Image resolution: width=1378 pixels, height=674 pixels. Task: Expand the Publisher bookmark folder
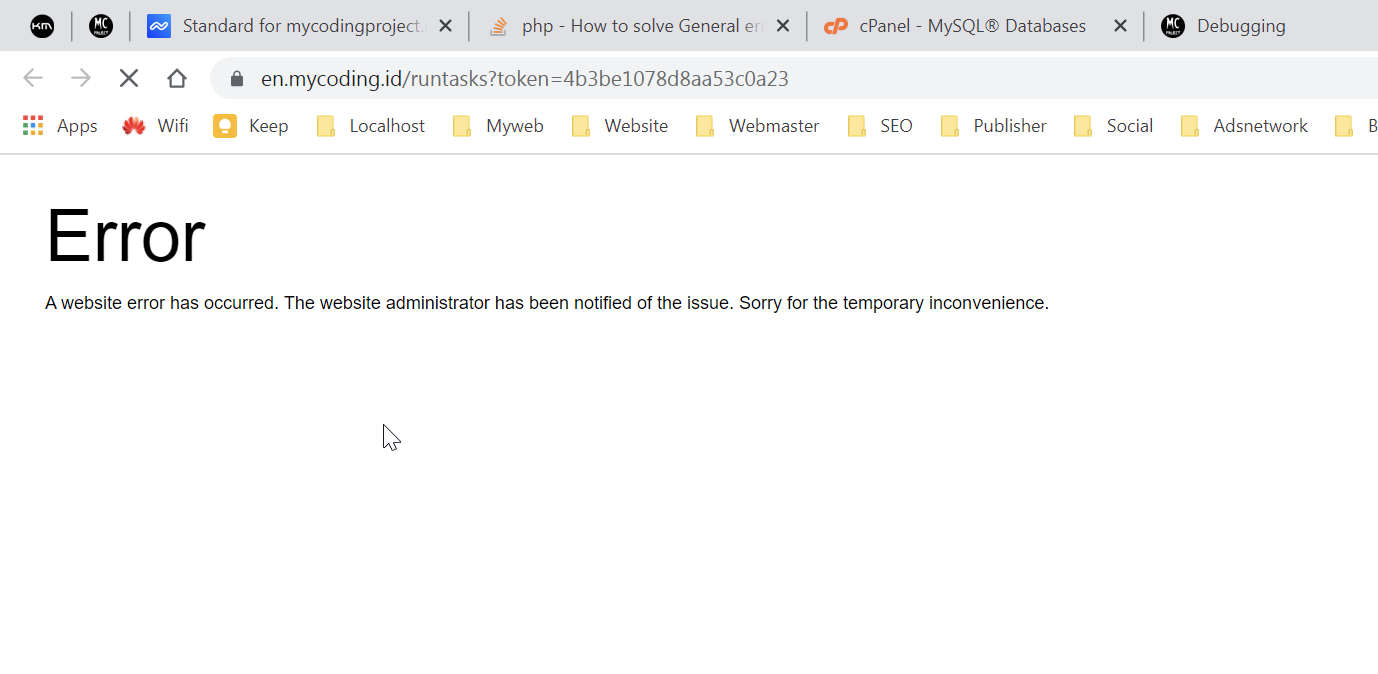click(994, 126)
